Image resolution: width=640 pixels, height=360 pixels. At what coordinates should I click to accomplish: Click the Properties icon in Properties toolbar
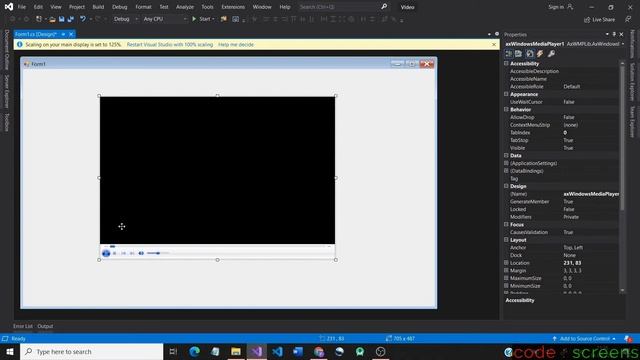pos(530,53)
